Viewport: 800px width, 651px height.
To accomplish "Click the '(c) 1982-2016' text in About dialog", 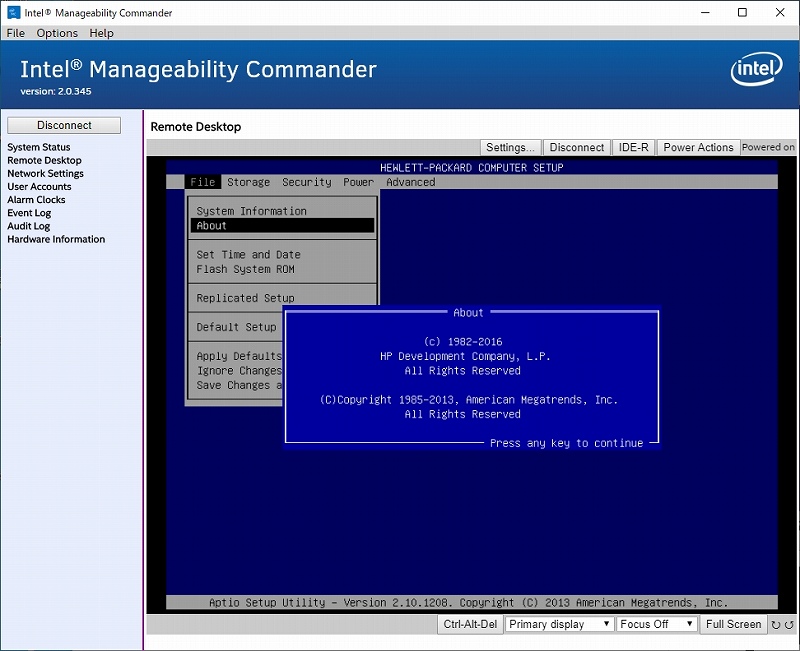I will (463, 342).
